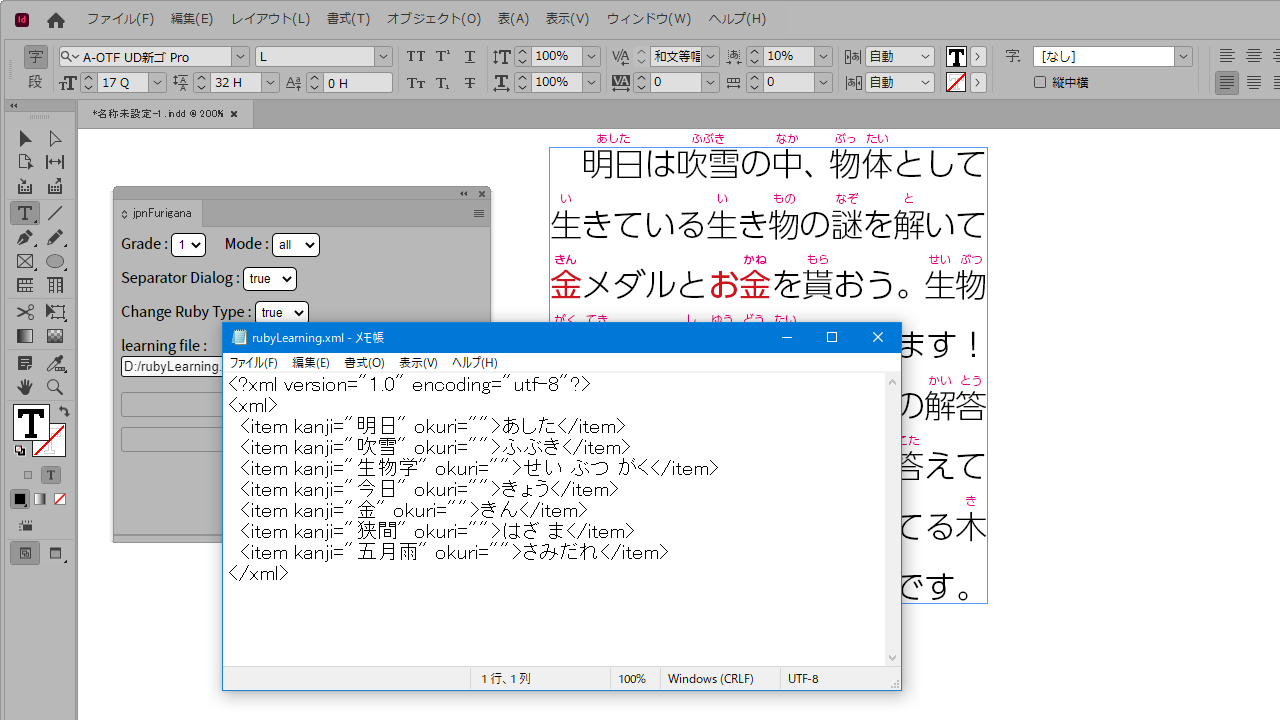Viewport: 1280px width, 720px height.
Task: Select the Type tool in toolbox
Action: point(25,213)
